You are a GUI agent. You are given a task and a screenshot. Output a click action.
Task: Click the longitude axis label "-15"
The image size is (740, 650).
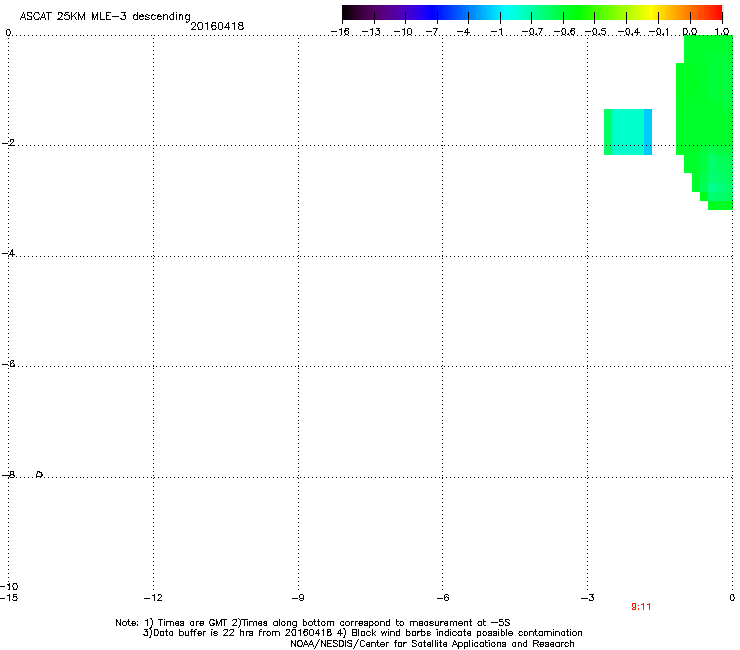coord(9,598)
